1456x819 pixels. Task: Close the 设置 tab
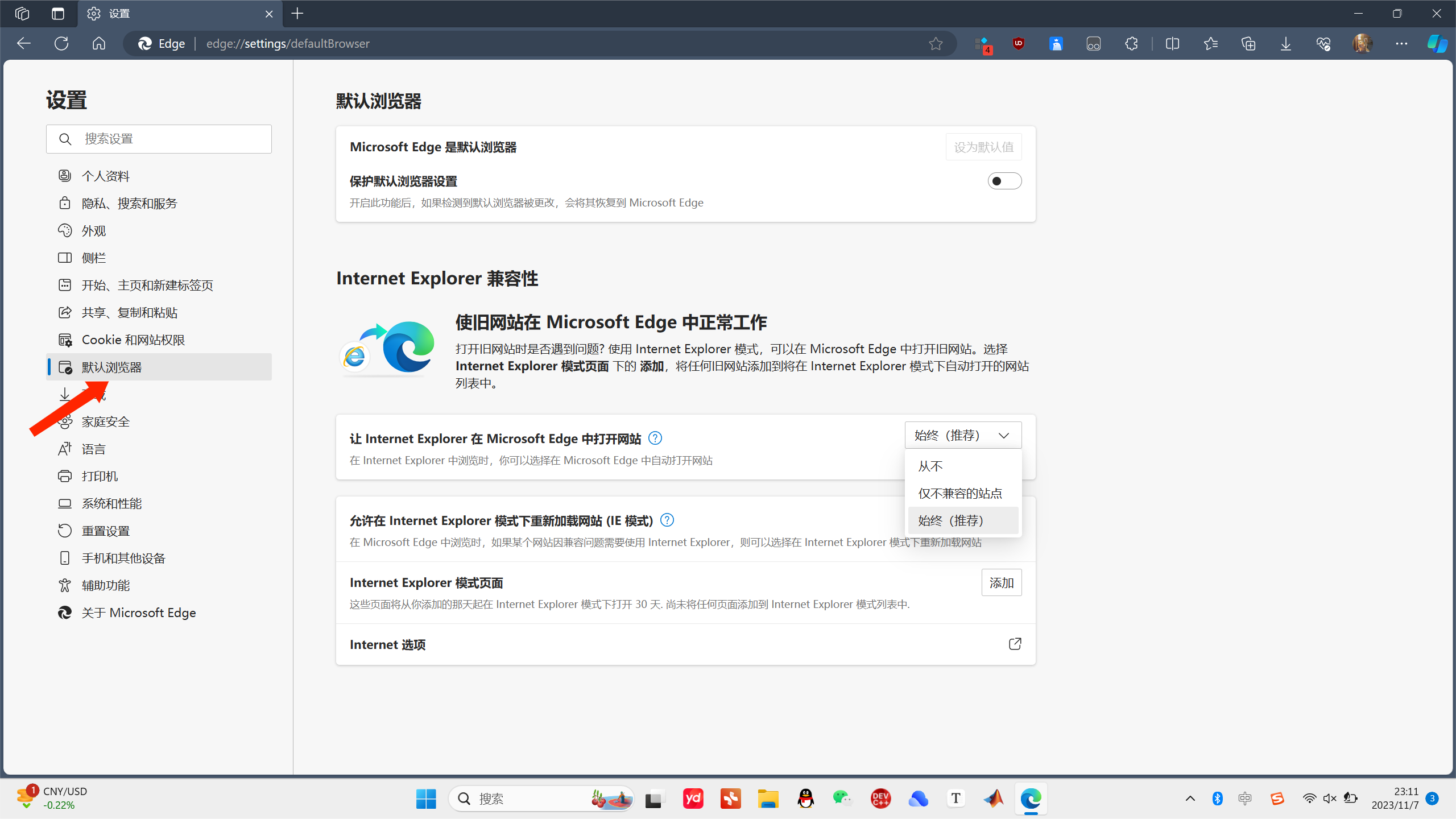pyautogui.click(x=269, y=14)
